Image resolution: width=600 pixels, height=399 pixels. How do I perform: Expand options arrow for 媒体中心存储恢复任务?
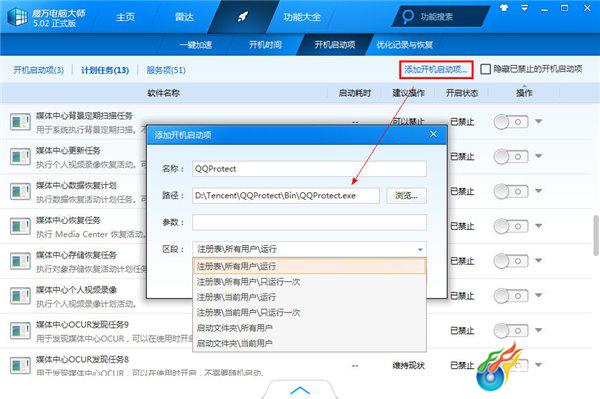point(538,260)
